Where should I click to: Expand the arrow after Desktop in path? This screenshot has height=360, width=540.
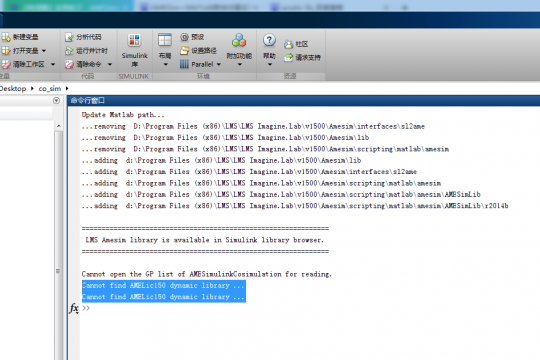[x=32, y=89]
